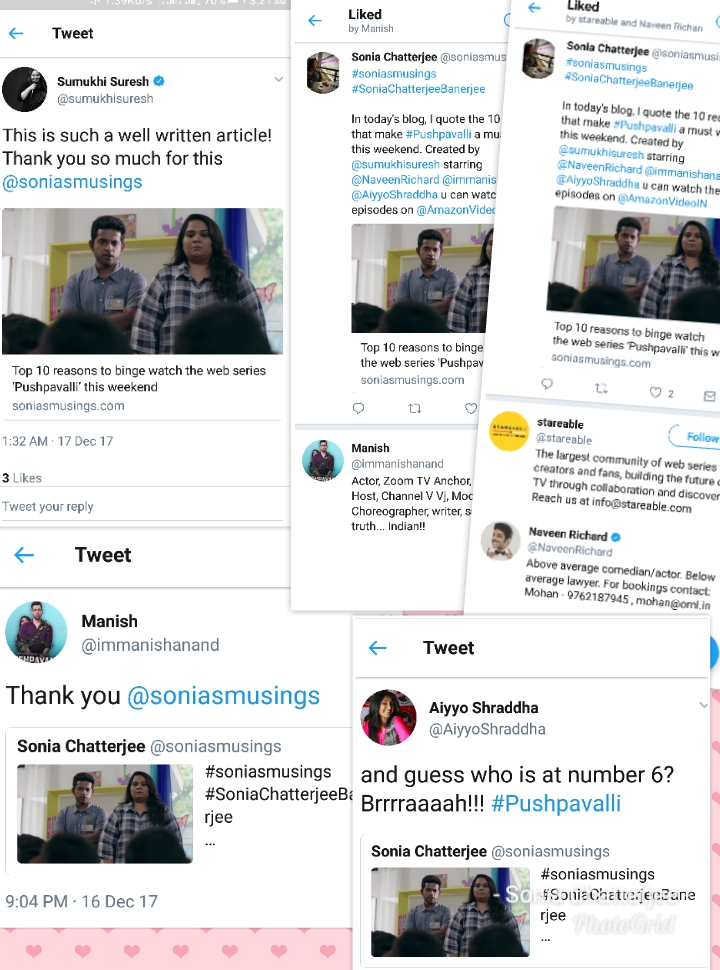Open @soniasmusings mention in Sumukhi's tweet
This screenshot has width=720, height=970.
coord(72,182)
